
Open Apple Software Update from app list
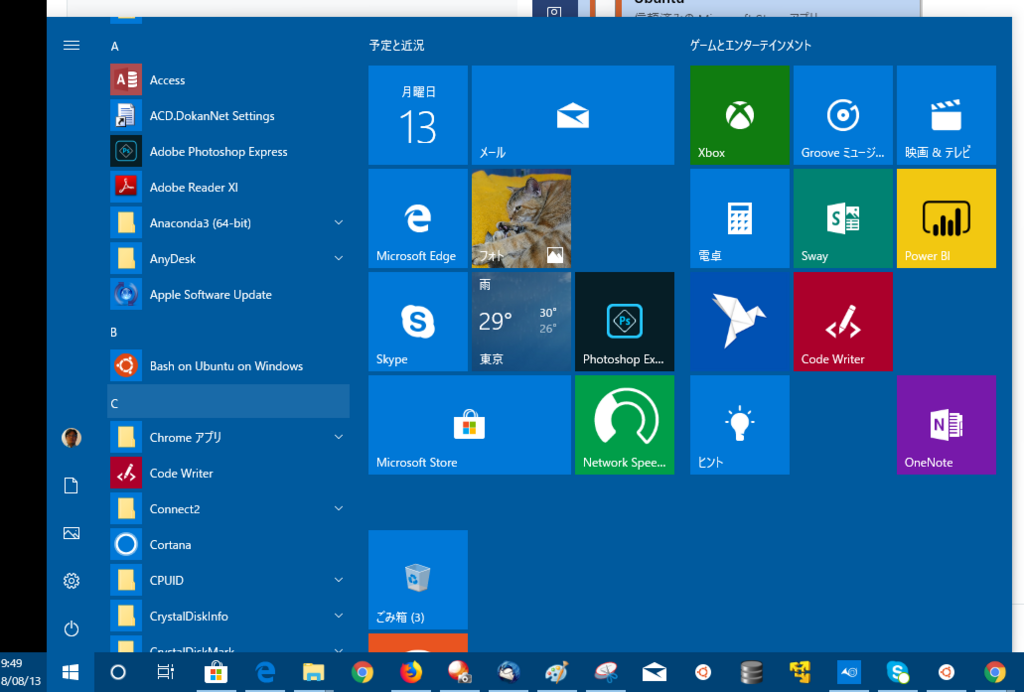tap(229, 294)
